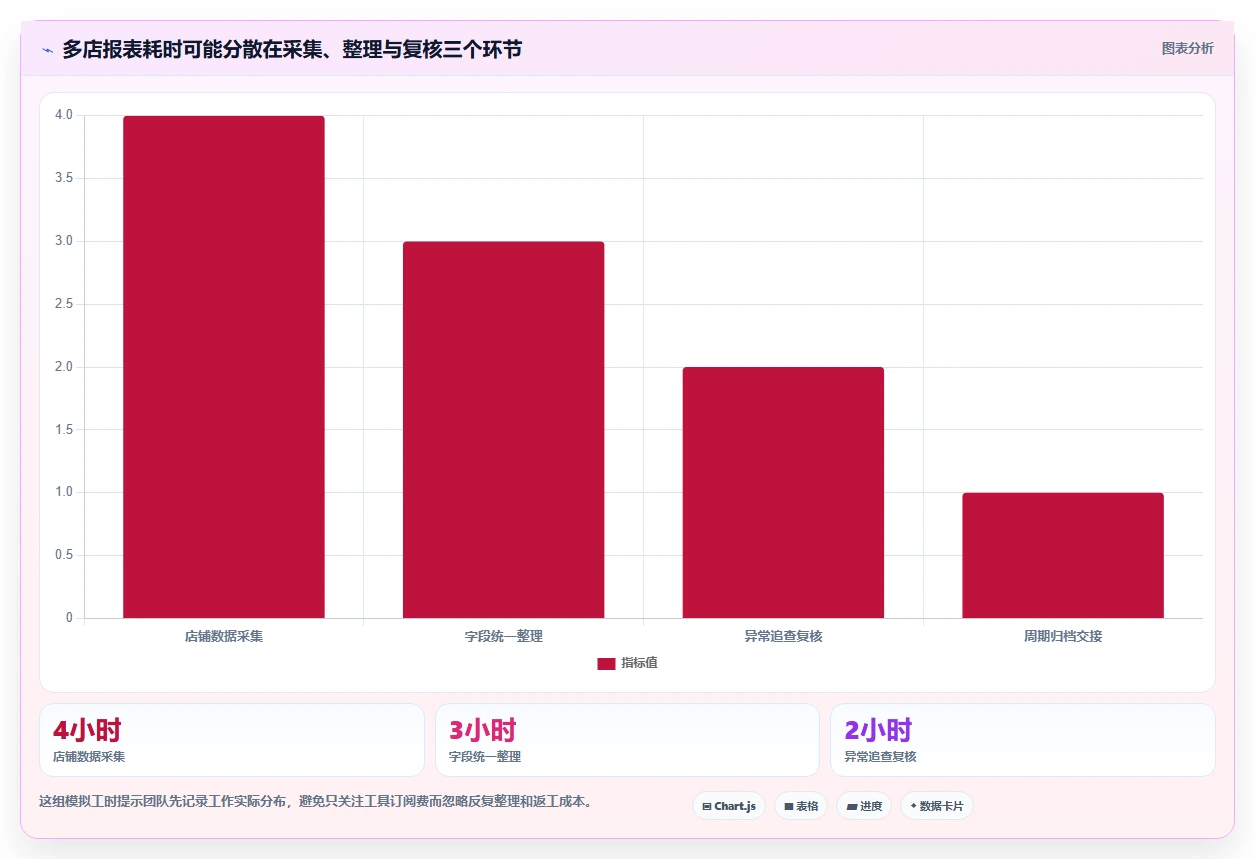Click the 1.0 y-axis tick label
This screenshot has width=1255, height=859.
coord(64,492)
